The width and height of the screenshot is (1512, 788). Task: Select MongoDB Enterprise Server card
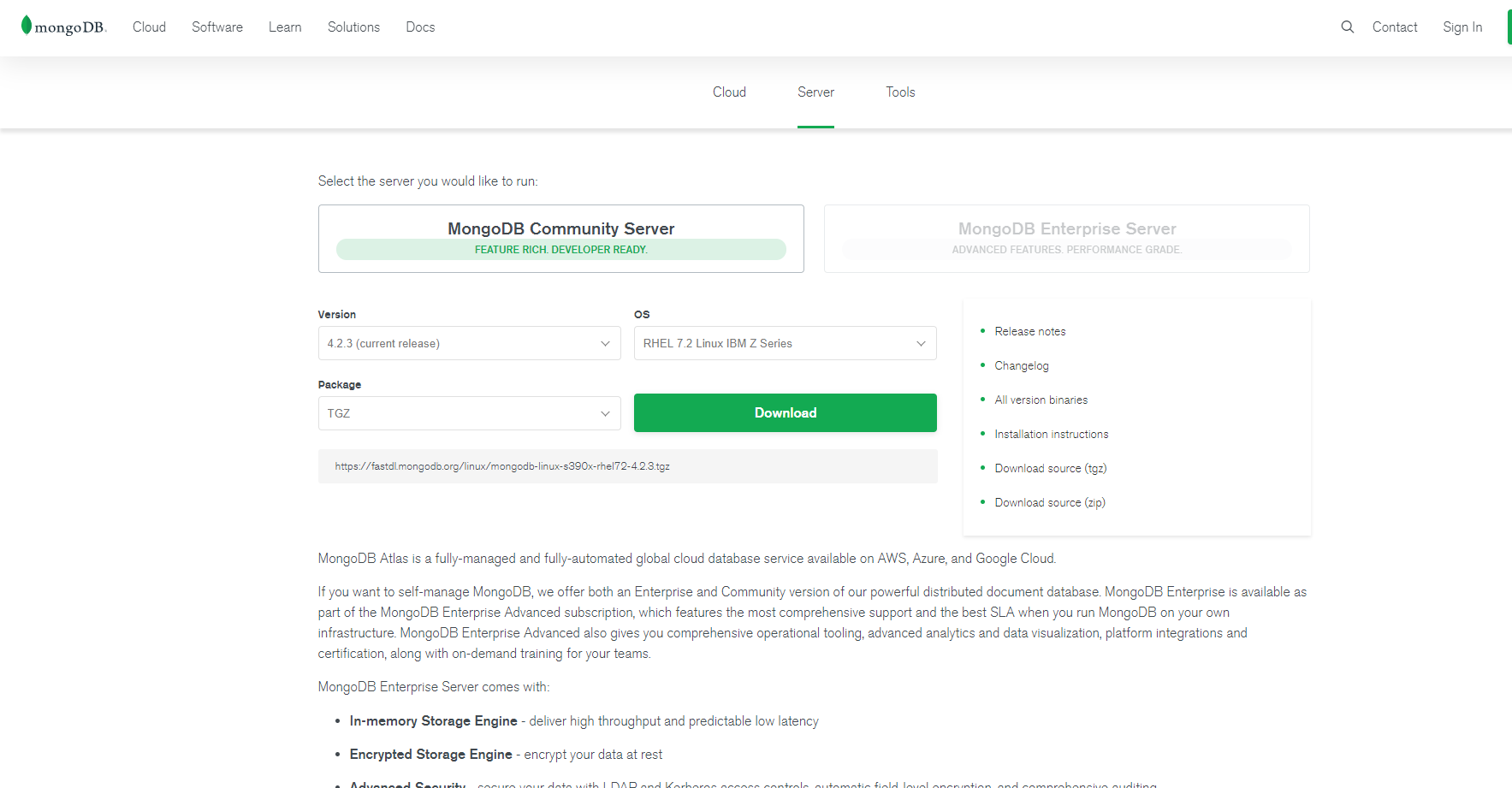1067,239
